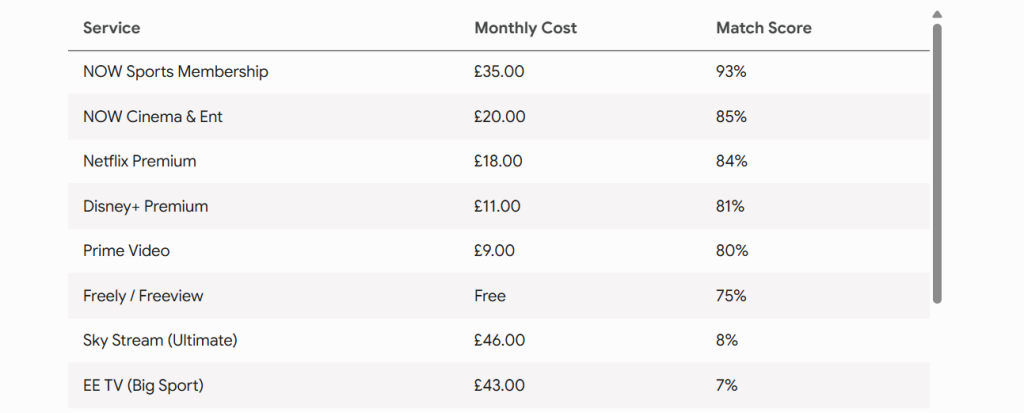Click the vertical scrollbar thumb
Screen dimensions: 1024x413
937,164
